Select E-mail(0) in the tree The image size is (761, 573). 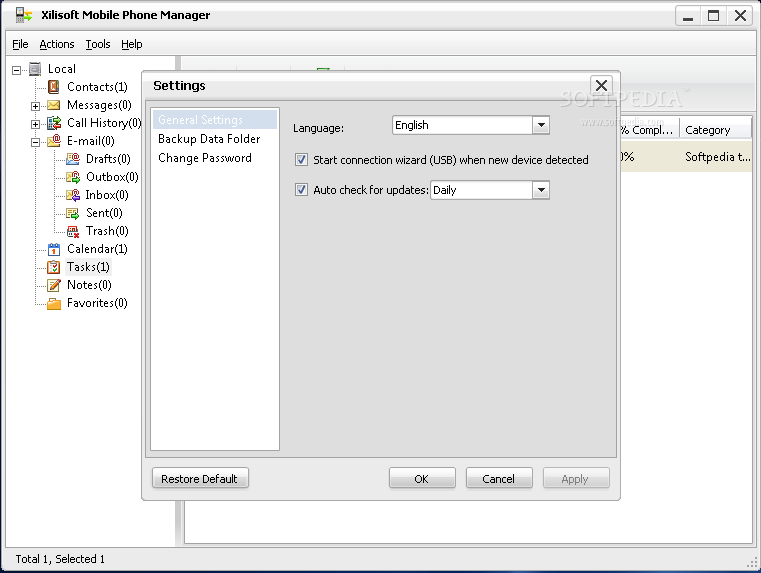tap(91, 141)
